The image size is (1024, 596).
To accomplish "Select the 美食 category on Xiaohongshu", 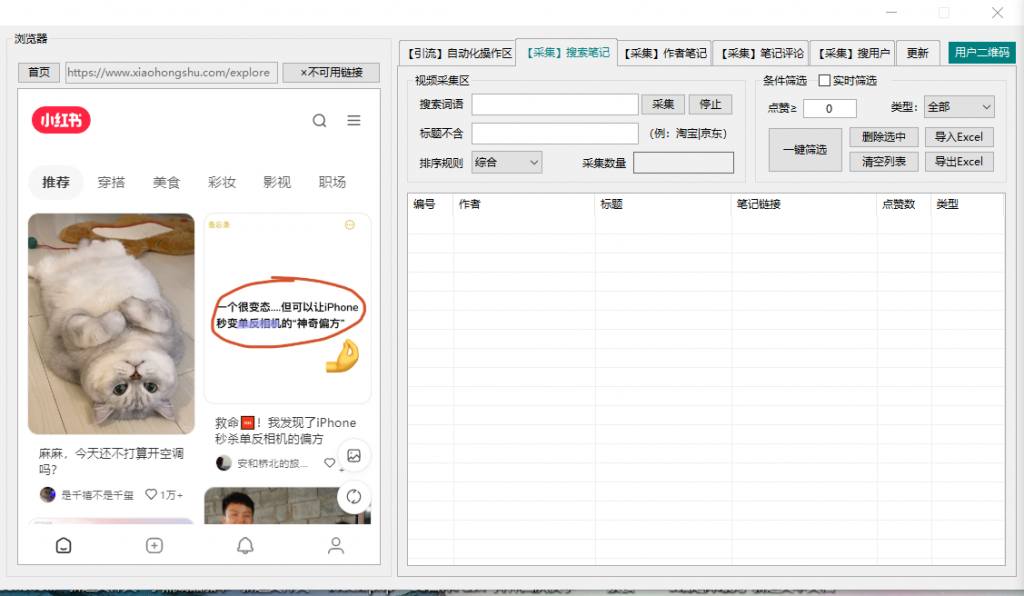I will pyautogui.click(x=166, y=182).
